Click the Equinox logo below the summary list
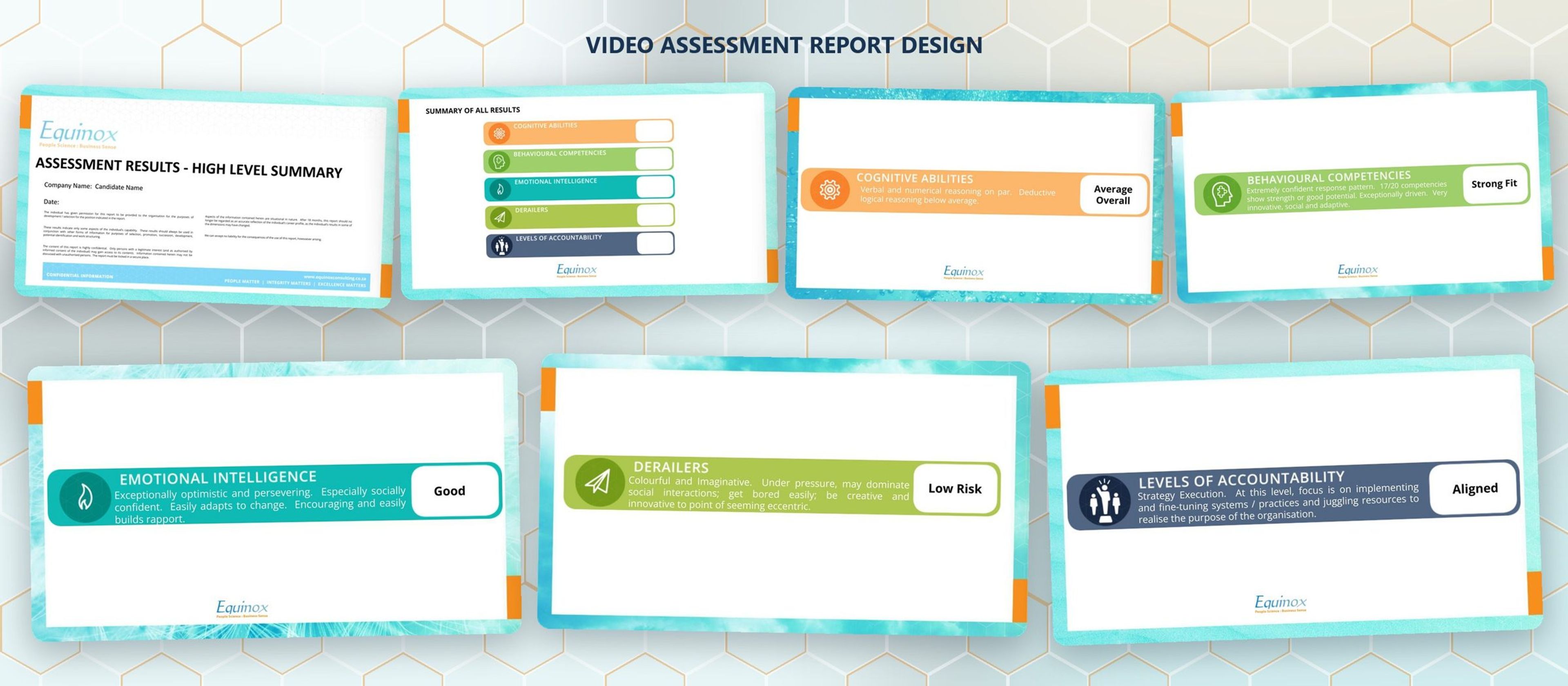 coord(577,270)
